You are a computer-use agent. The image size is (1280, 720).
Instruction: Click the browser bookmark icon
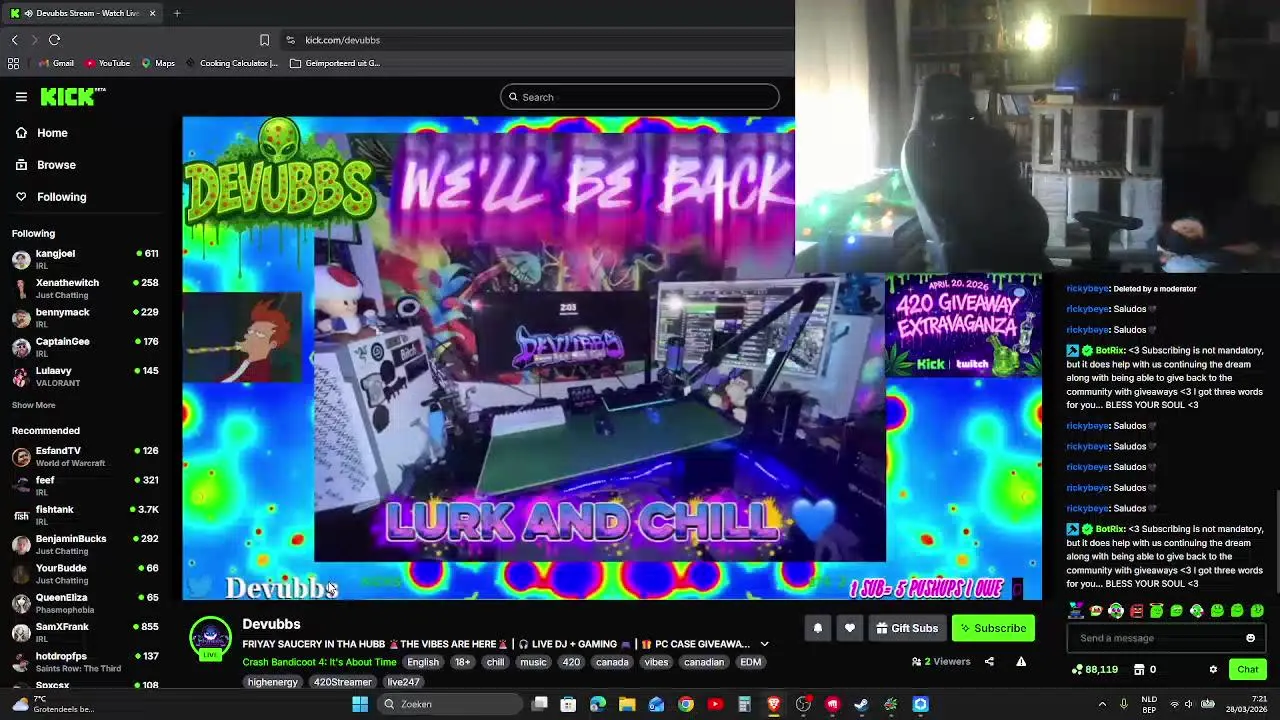pos(264,40)
